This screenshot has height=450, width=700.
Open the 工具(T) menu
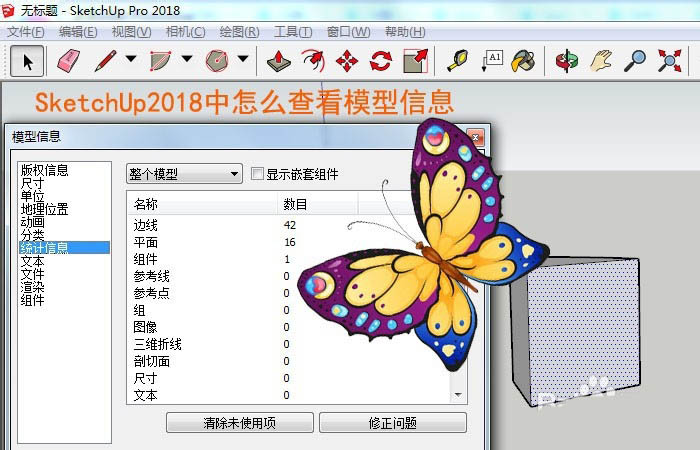(293, 32)
